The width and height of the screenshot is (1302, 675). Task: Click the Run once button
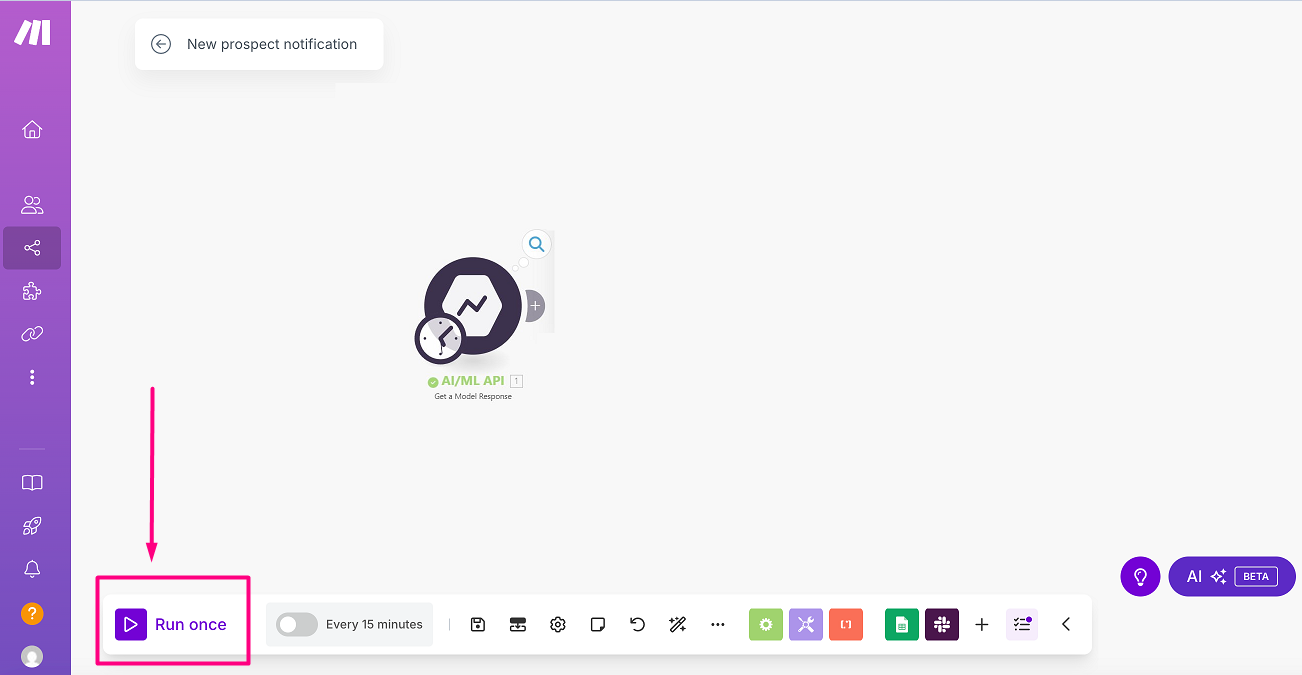coord(172,624)
